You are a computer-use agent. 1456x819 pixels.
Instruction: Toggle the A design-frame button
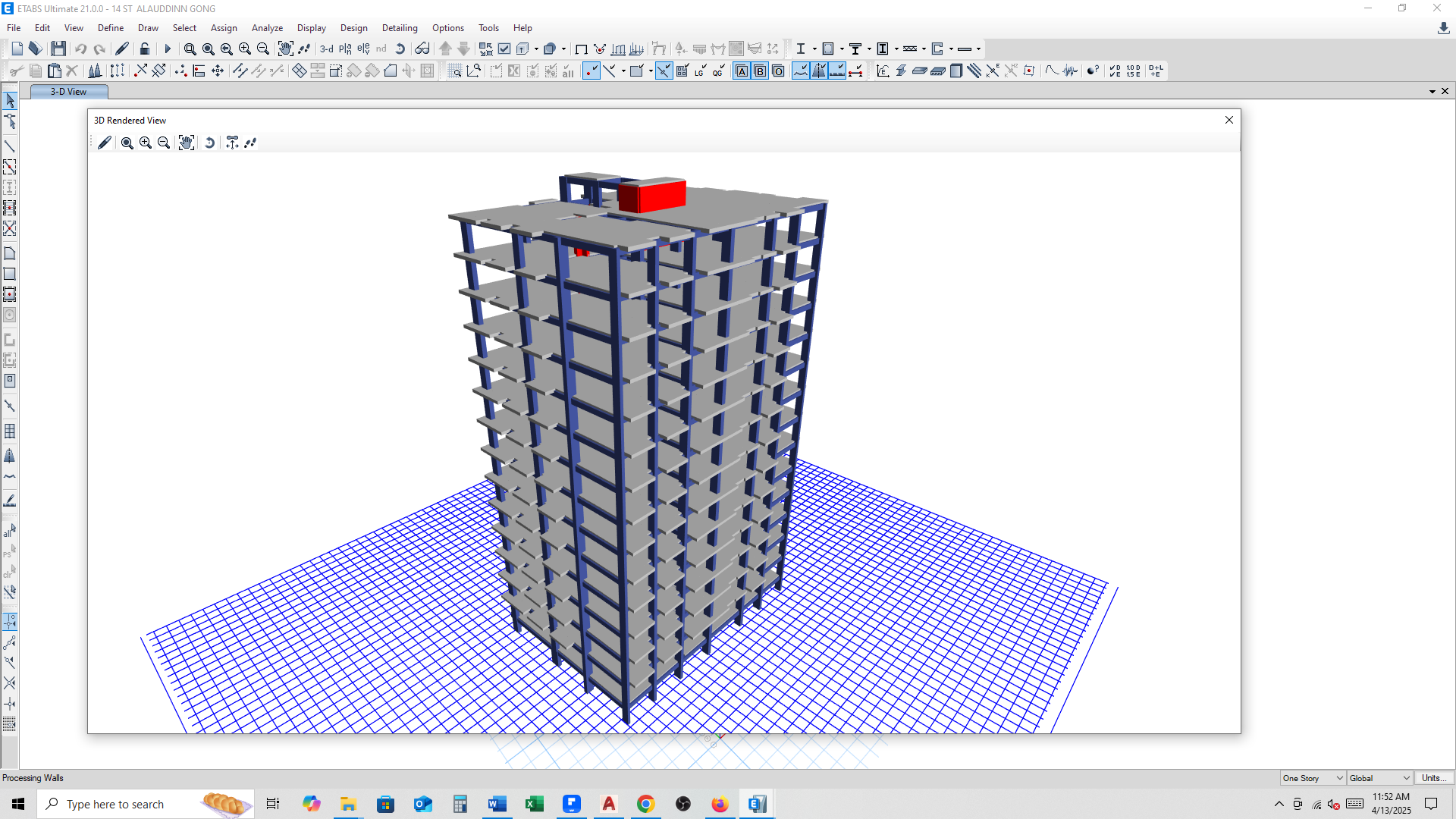coord(742,71)
